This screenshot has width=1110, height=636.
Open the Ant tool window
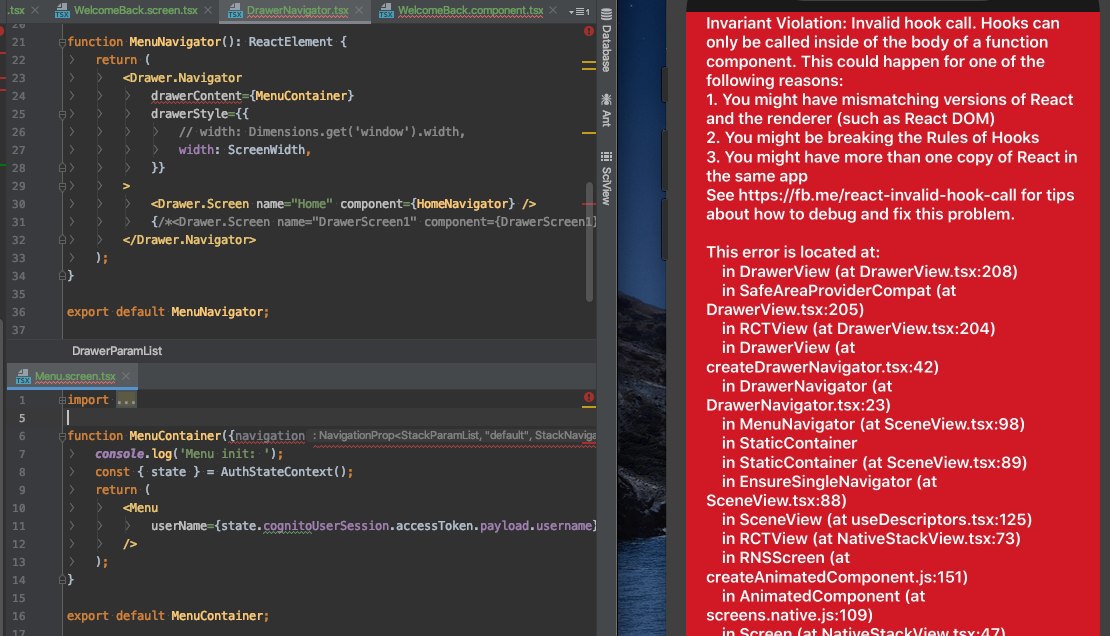pyautogui.click(x=606, y=110)
